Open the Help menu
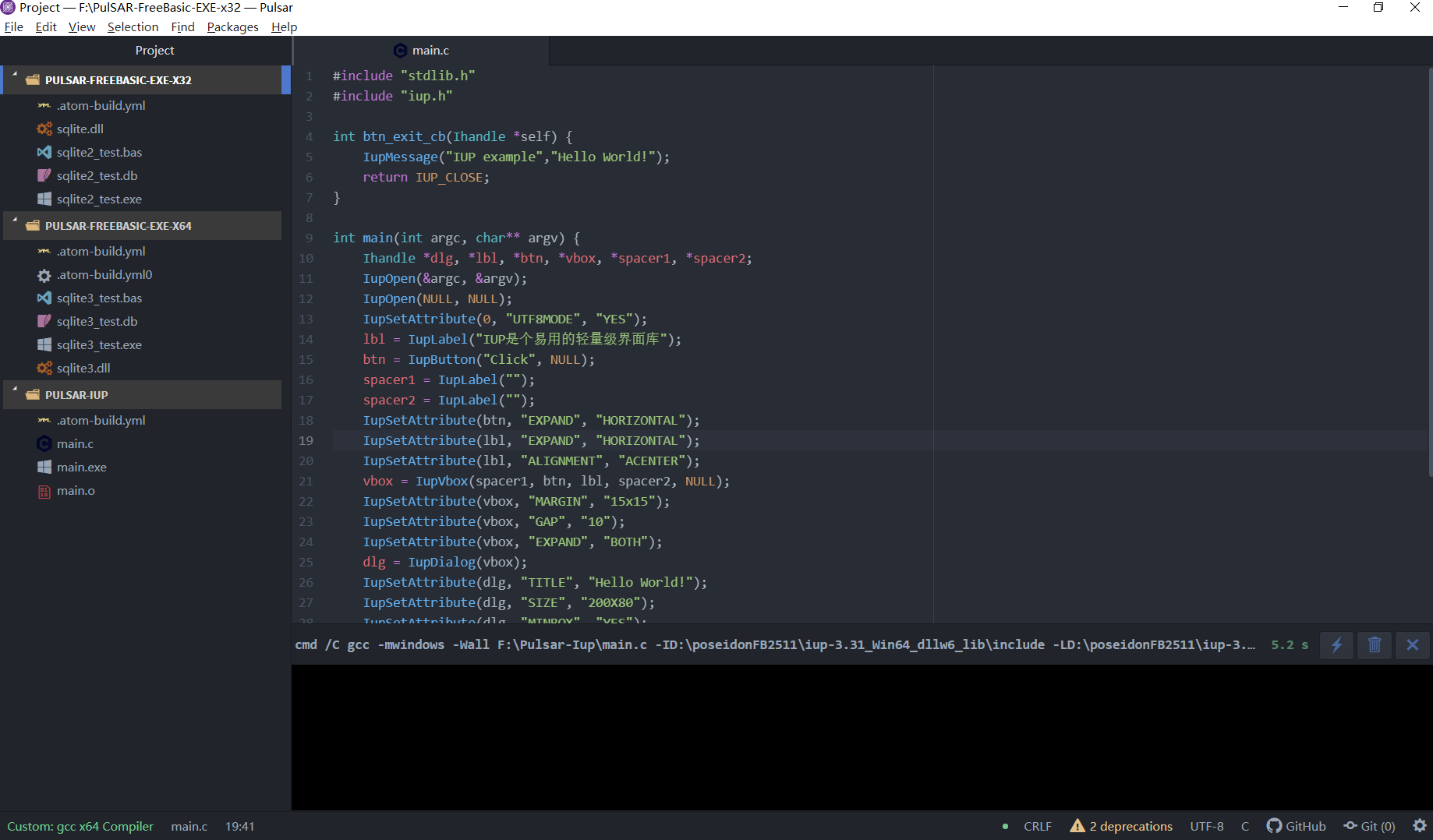This screenshot has width=1433, height=840. (285, 26)
